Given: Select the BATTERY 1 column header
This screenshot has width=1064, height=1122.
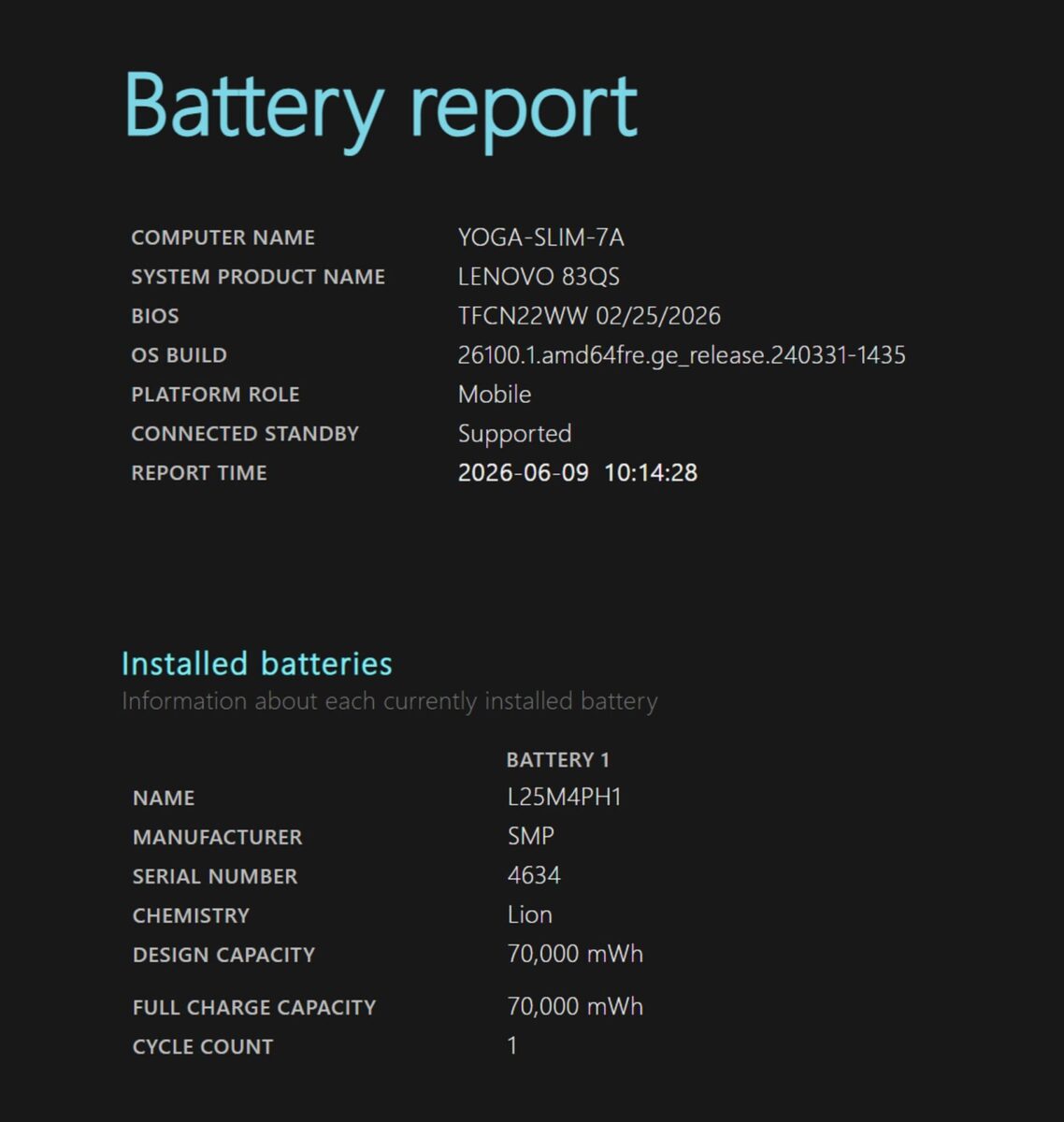Looking at the screenshot, I should point(558,759).
